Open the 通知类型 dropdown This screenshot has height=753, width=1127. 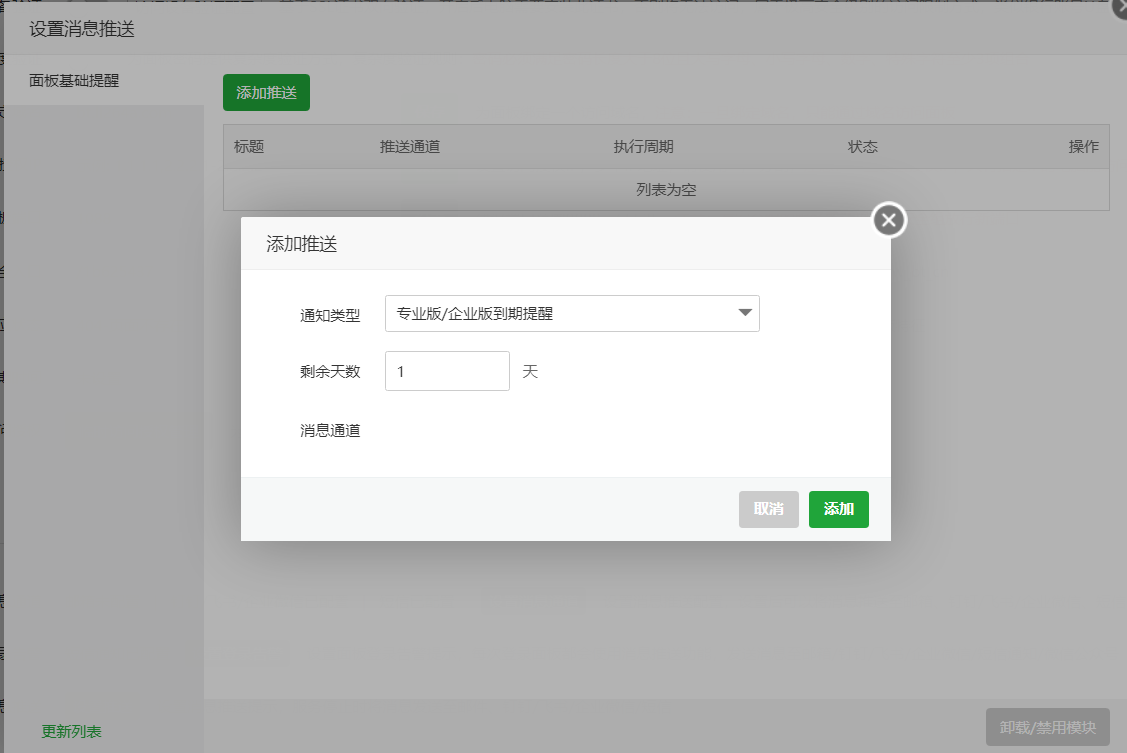(x=572, y=313)
